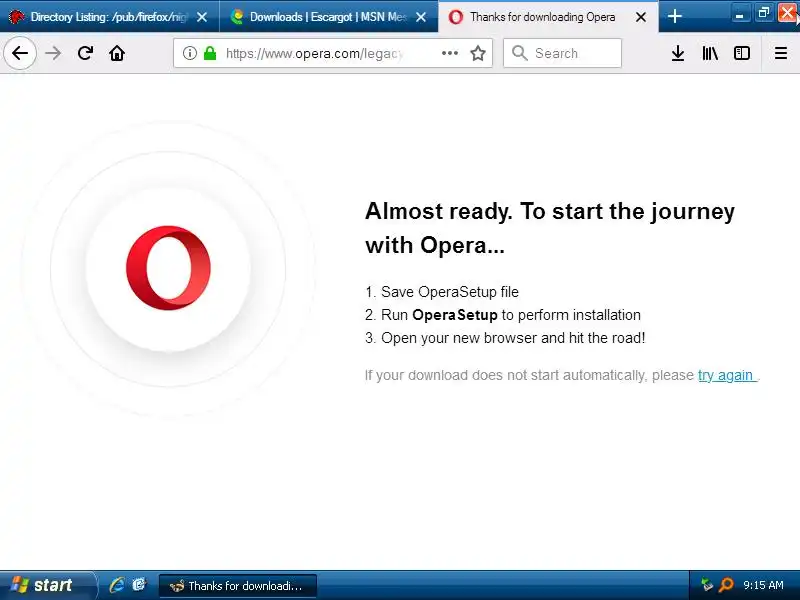Viewport: 800px width, 600px height.
Task: Click the 9:15 AM system clock
Action: tap(763, 585)
